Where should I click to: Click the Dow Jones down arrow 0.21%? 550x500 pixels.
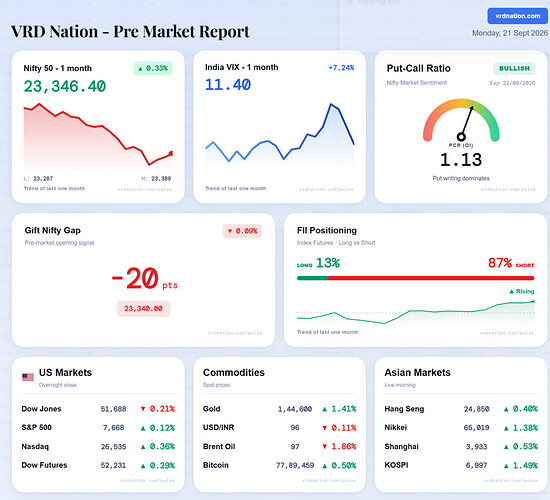tap(157, 409)
